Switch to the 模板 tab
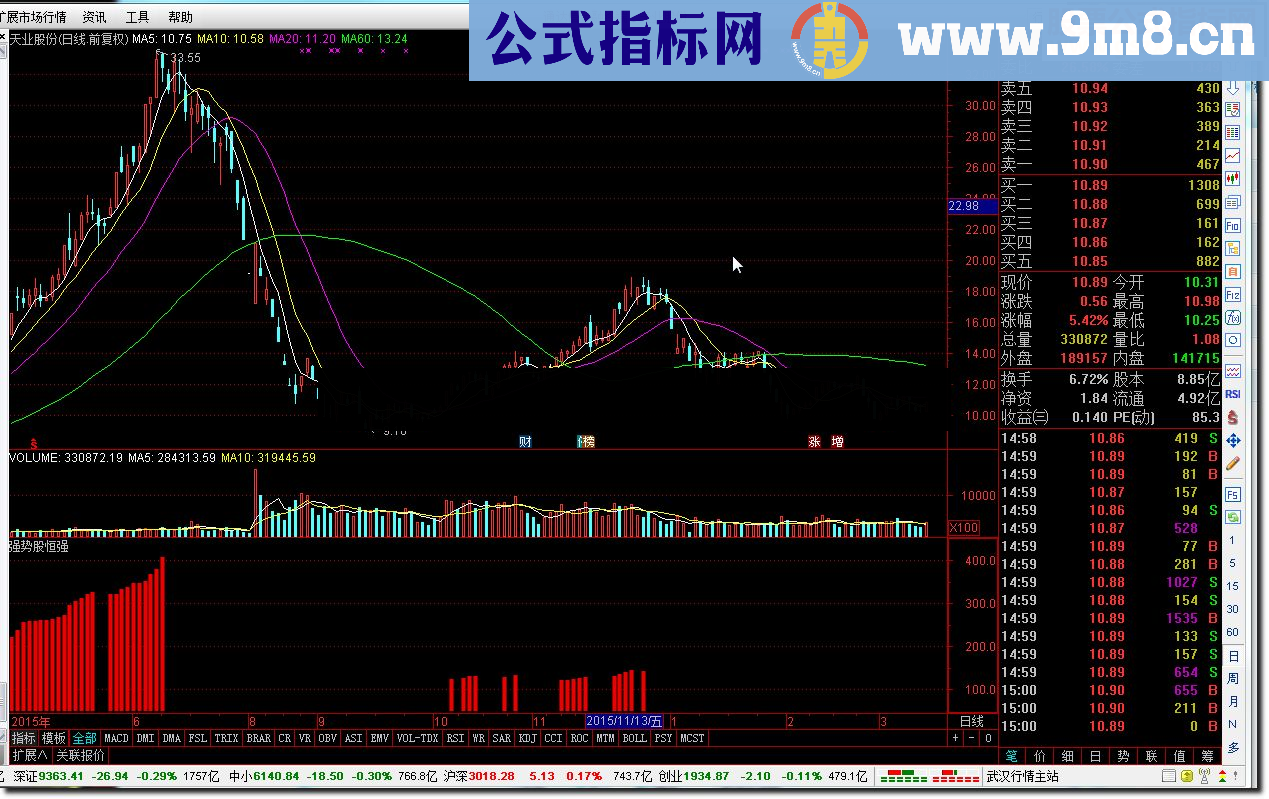 tap(55, 738)
